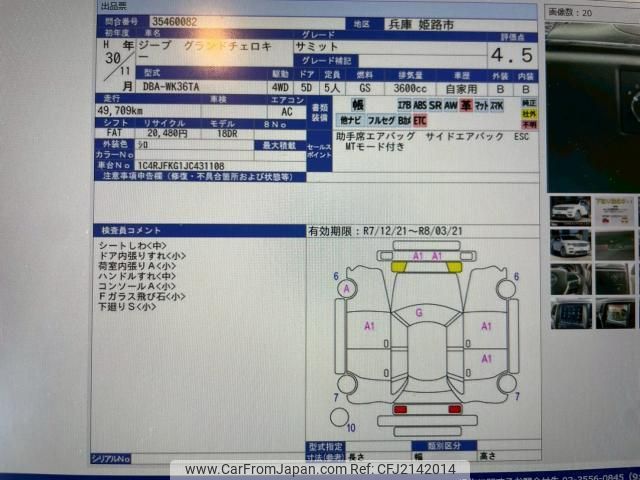
Task: Click the 4.5 evaluation score
Action: [x=511, y=55]
